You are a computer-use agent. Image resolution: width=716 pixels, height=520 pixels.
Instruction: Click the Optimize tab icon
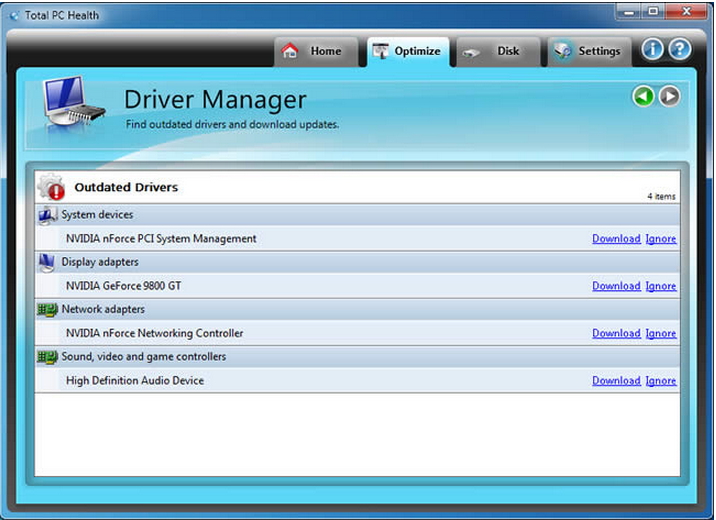click(x=380, y=51)
